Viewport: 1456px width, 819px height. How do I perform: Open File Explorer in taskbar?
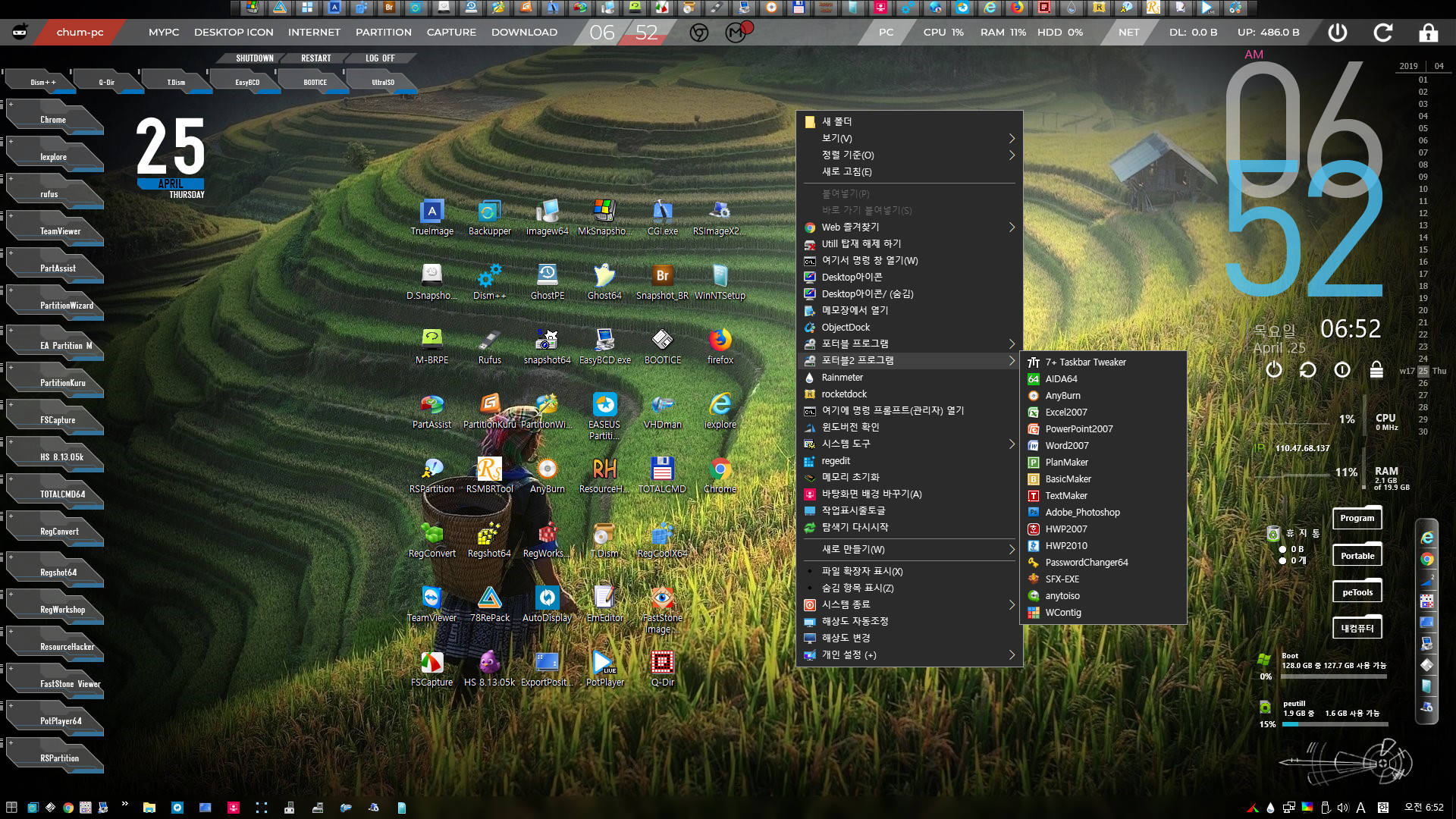click(x=149, y=808)
